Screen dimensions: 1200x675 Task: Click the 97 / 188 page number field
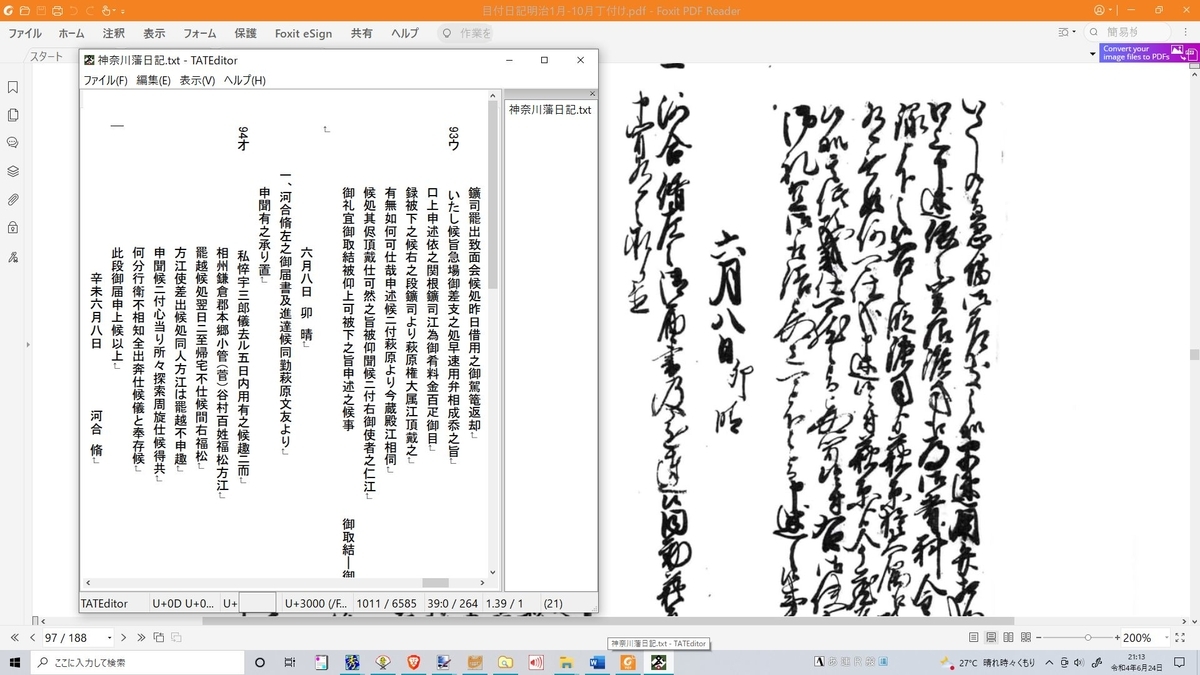(x=72, y=637)
